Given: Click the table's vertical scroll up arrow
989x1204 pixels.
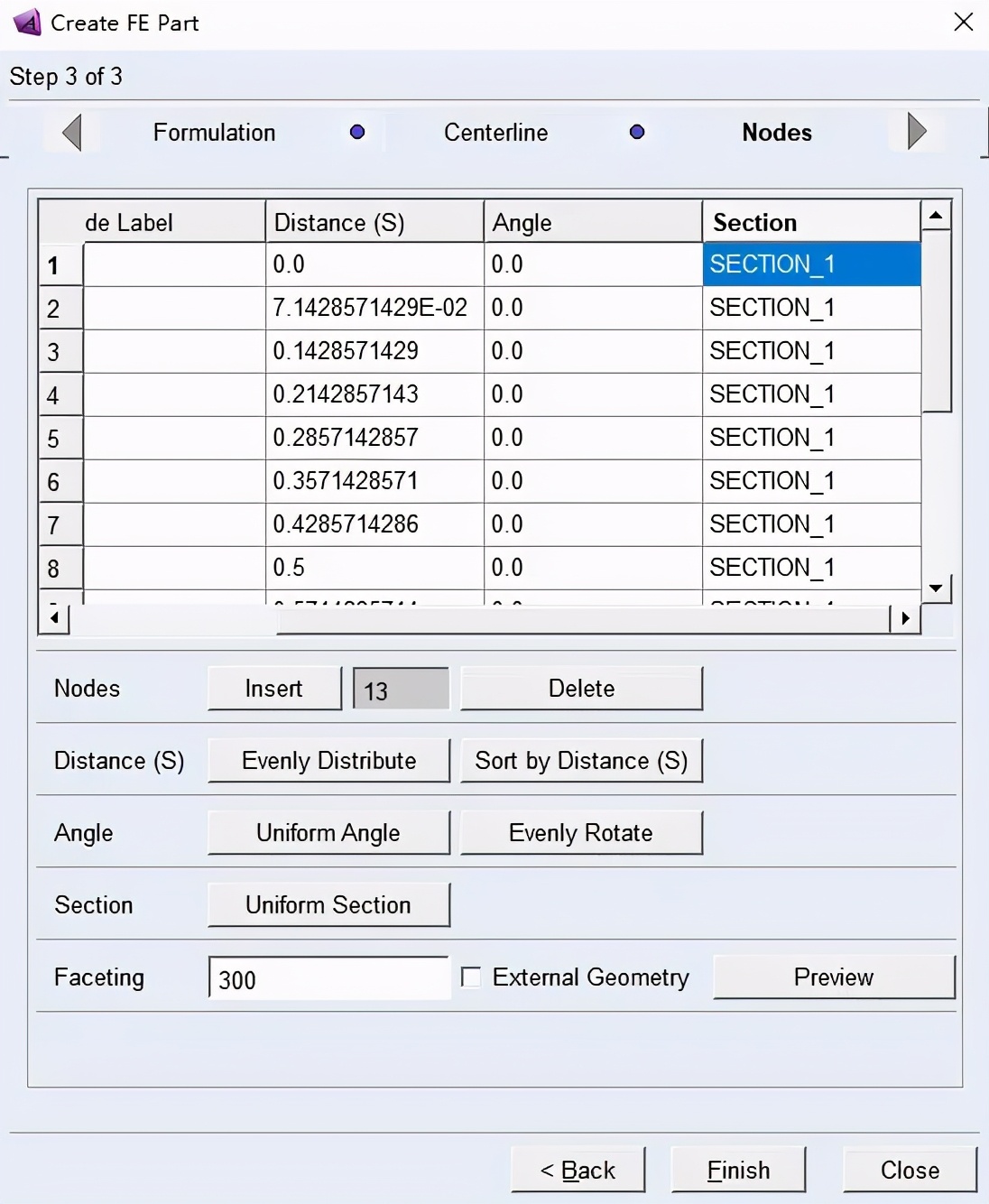Looking at the screenshot, I should pos(936,215).
